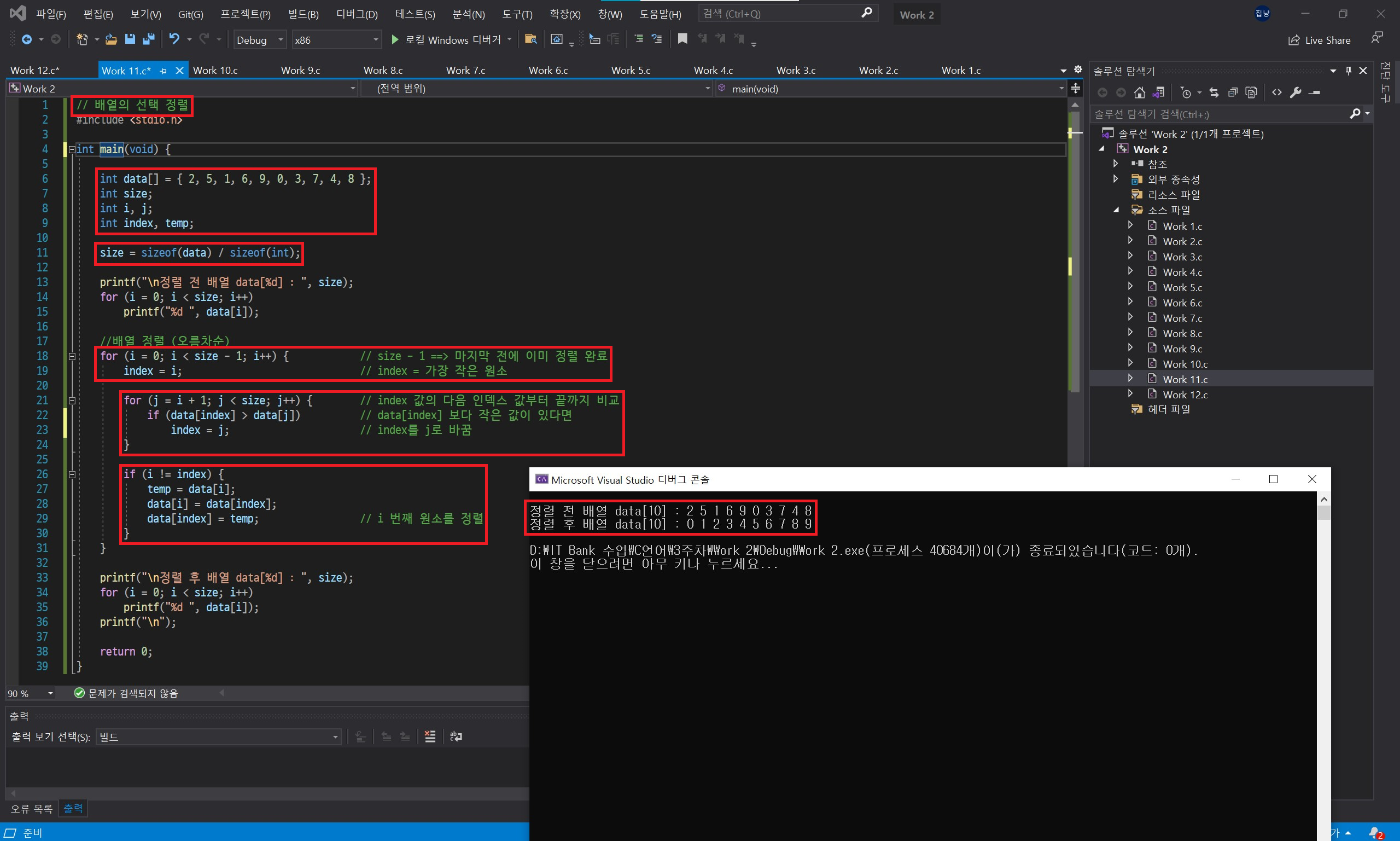
Task: Toggle bookmark with the bookmark icon
Action: pos(682,38)
